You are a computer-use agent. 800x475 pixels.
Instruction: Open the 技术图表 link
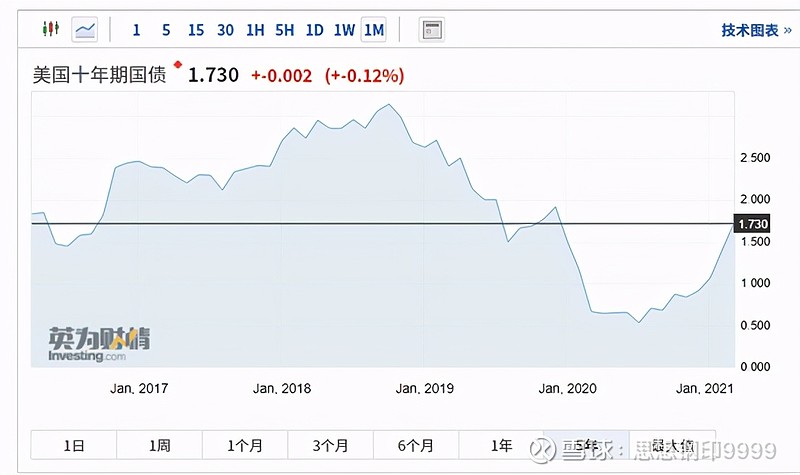point(756,30)
